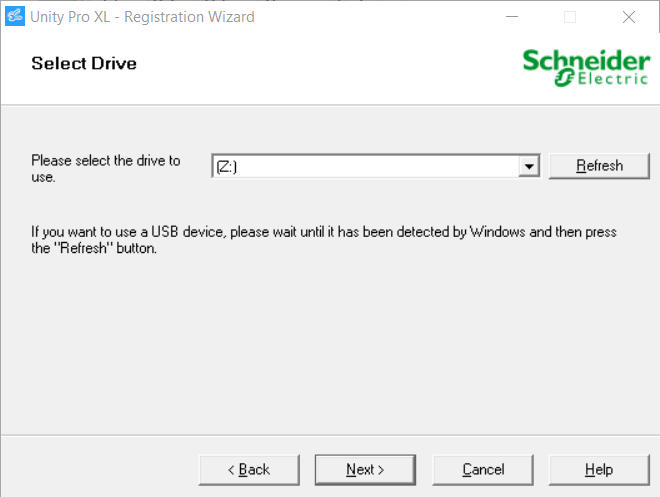
Task: Minimize the Registration Wizard window
Action: pos(512,17)
